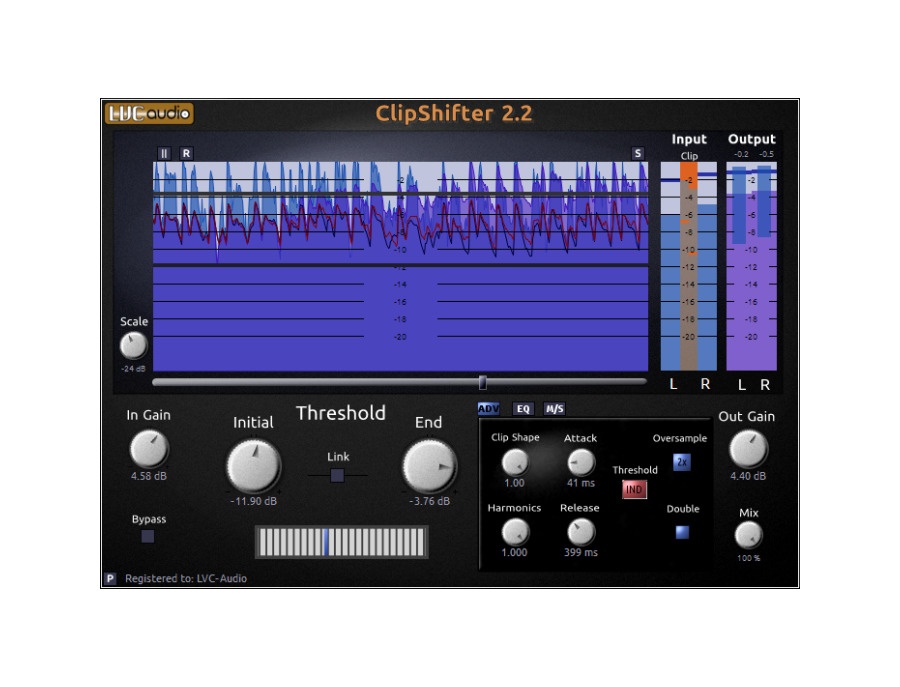Screen dimensions: 900x687
Task: Open presets with the P button
Action: pyautogui.click(x=110, y=578)
